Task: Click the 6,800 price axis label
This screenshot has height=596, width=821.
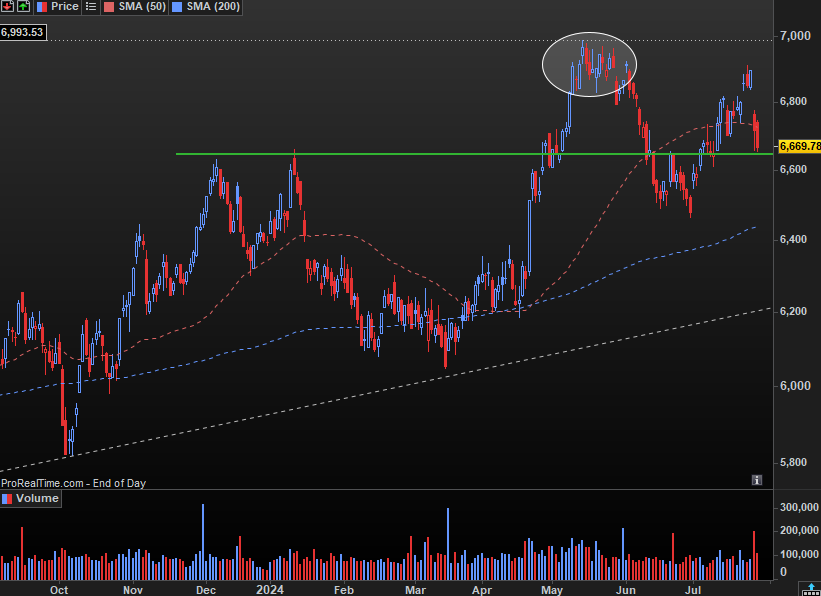Action: click(x=793, y=101)
